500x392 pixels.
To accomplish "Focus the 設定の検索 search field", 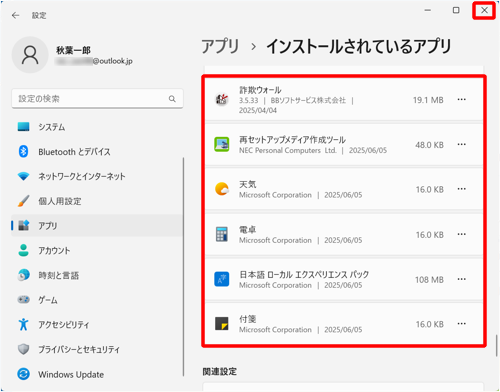I will pos(97,99).
